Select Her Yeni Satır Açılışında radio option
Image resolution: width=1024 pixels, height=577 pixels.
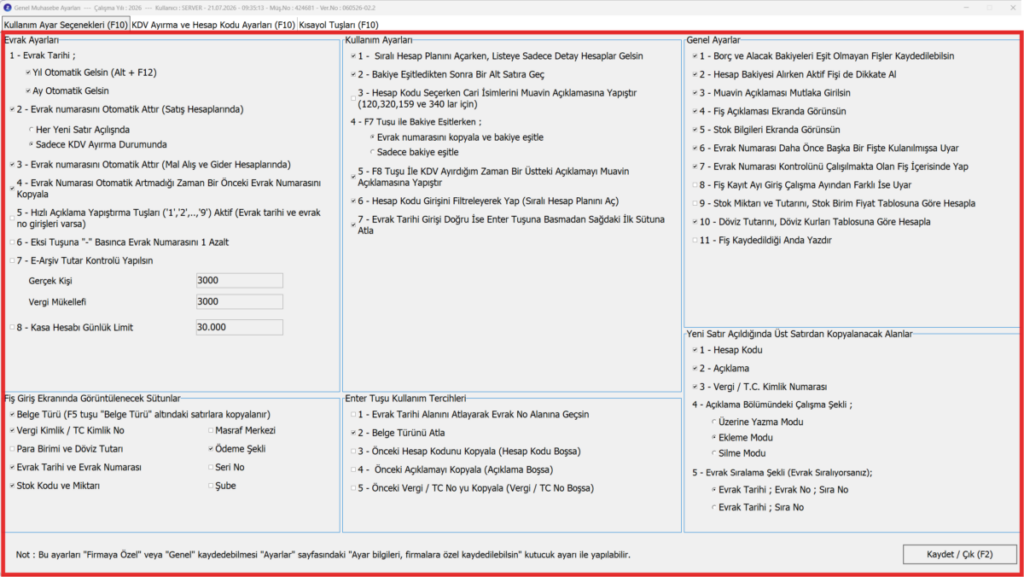tap(31, 130)
